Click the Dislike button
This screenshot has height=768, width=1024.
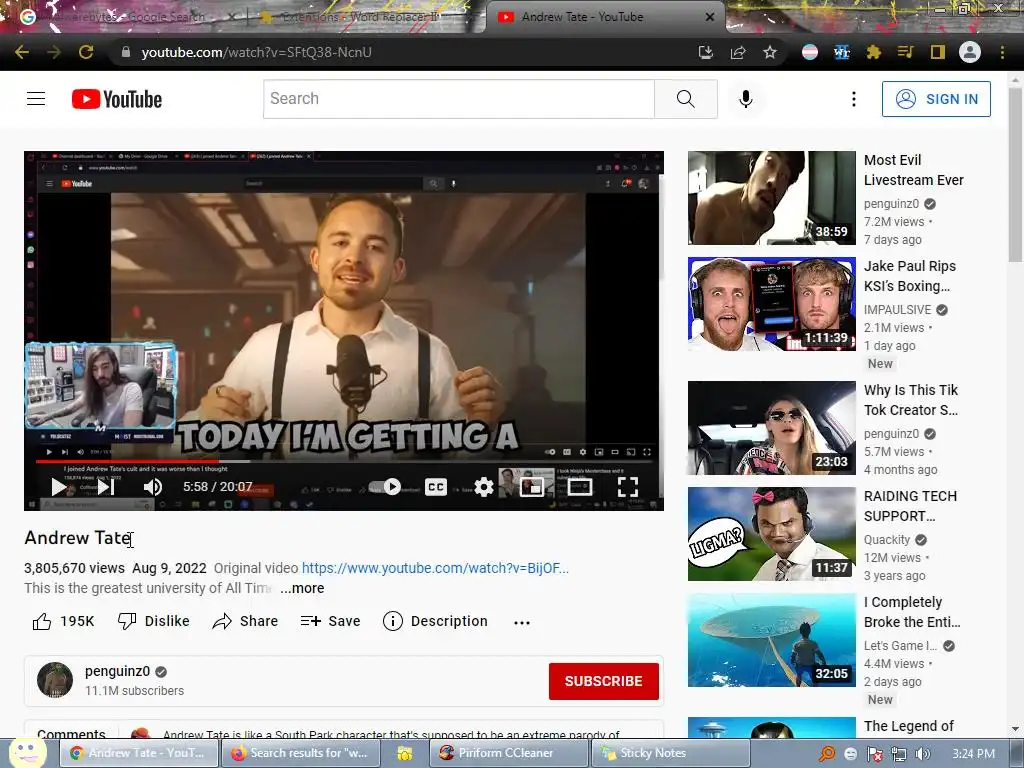pyautogui.click(x=153, y=621)
